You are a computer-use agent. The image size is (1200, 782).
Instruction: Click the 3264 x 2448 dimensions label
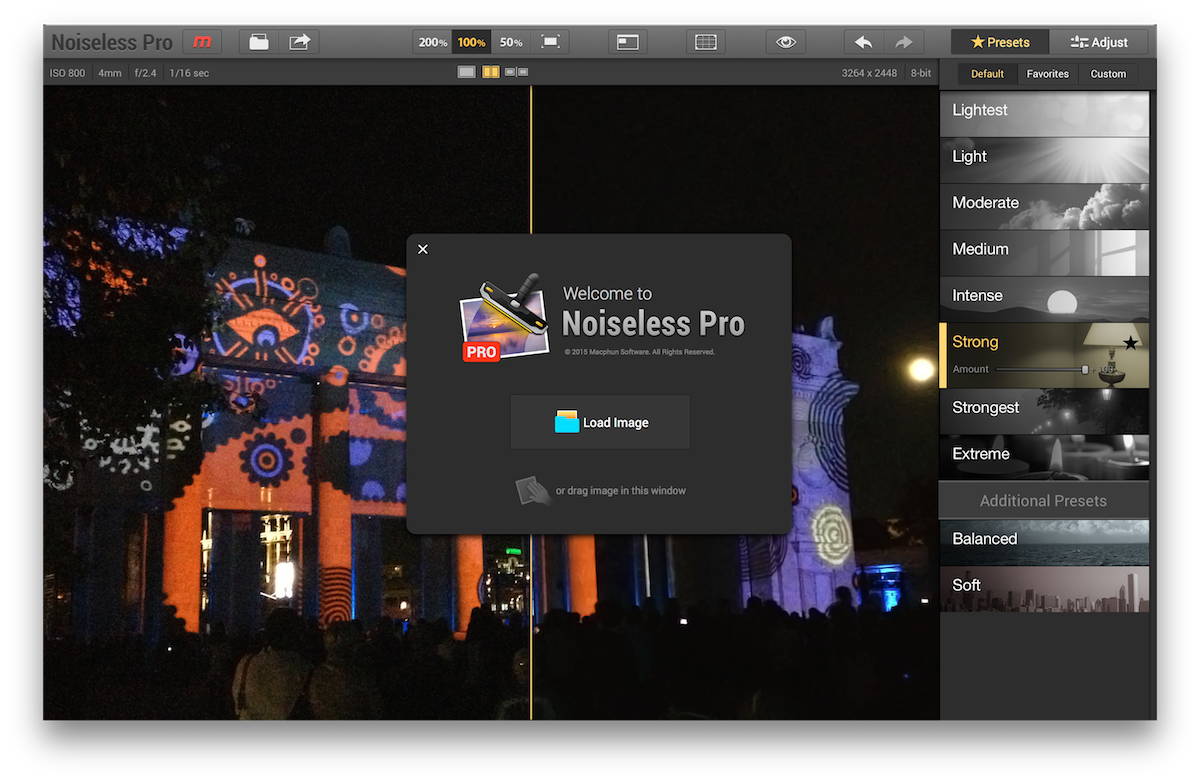[x=870, y=73]
